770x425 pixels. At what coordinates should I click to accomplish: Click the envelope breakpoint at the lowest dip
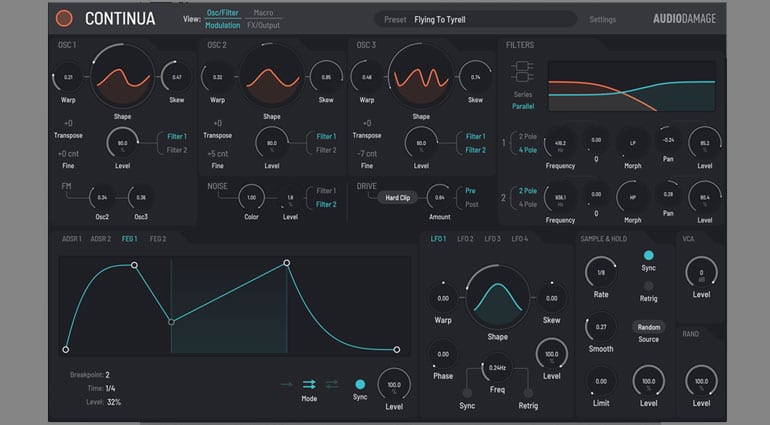tap(171, 322)
